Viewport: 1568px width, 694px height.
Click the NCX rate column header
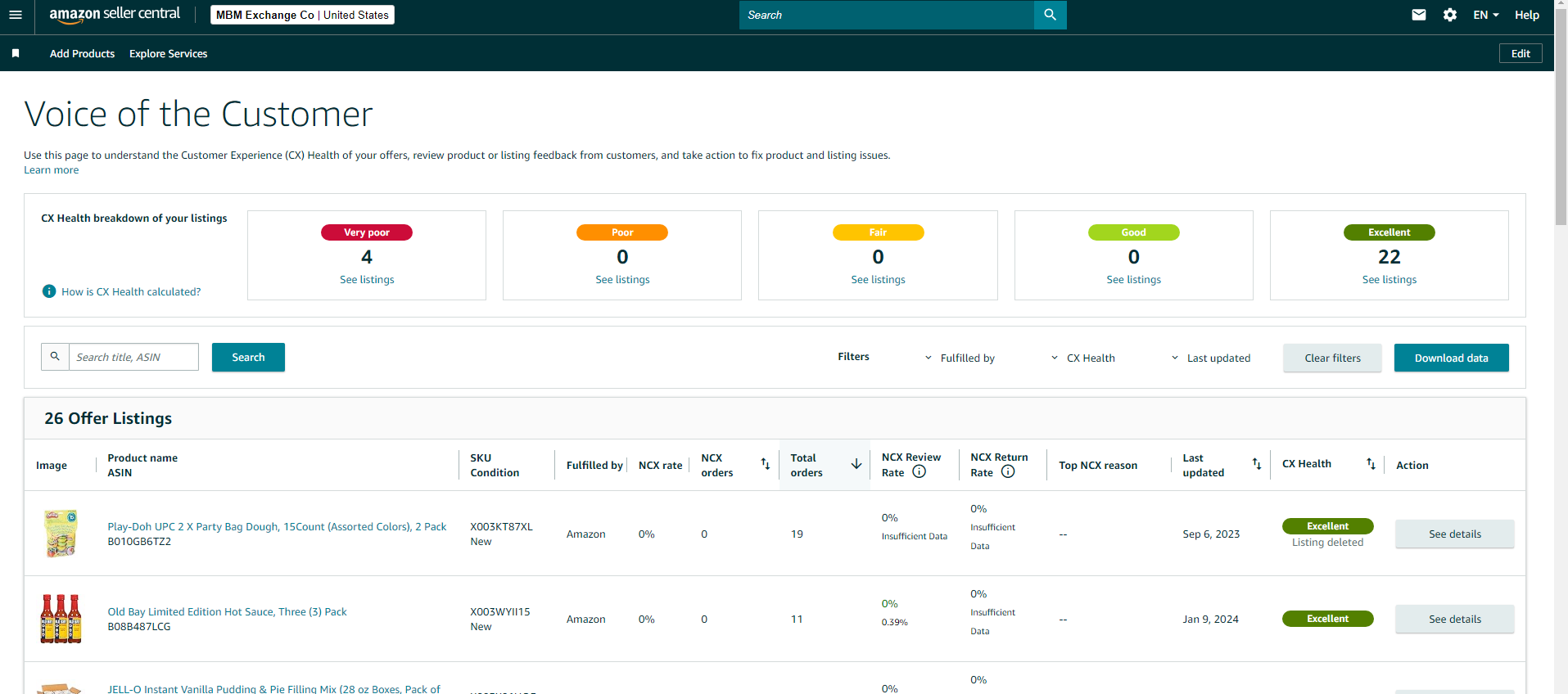pyautogui.click(x=660, y=465)
